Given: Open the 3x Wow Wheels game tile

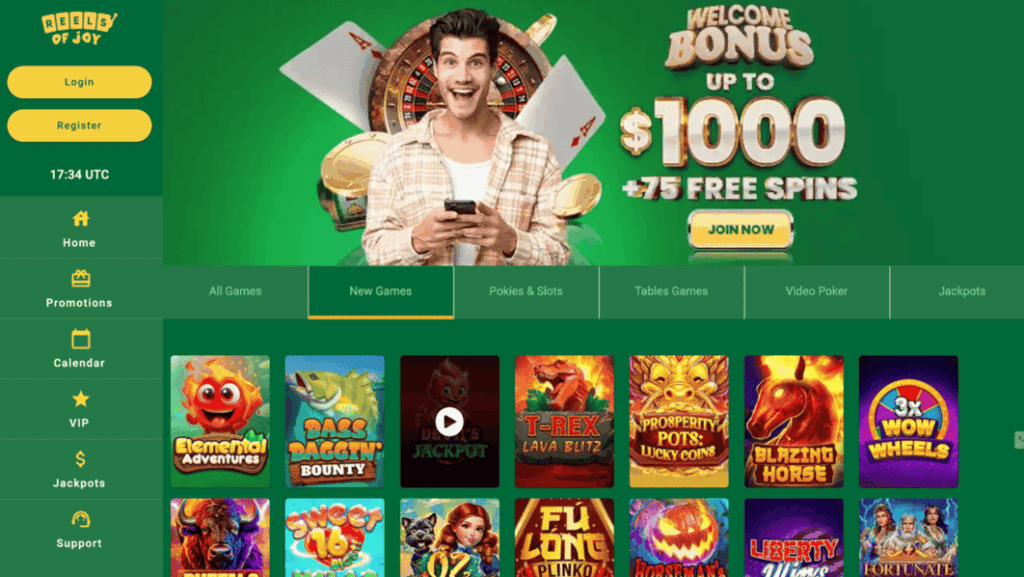Looking at the screenshot, I should tap(908, 421).
